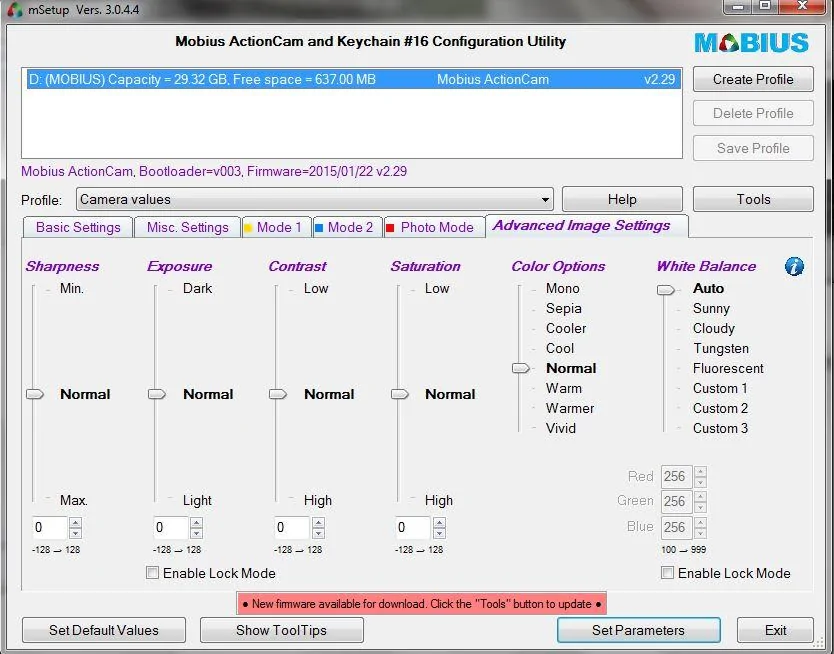834x654 pixels.
Task: Click the 'Sepia' color option label
Action: 563,308
